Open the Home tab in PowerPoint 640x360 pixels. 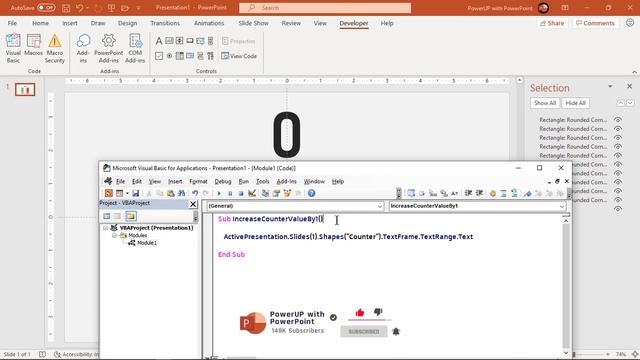(40, 23)
